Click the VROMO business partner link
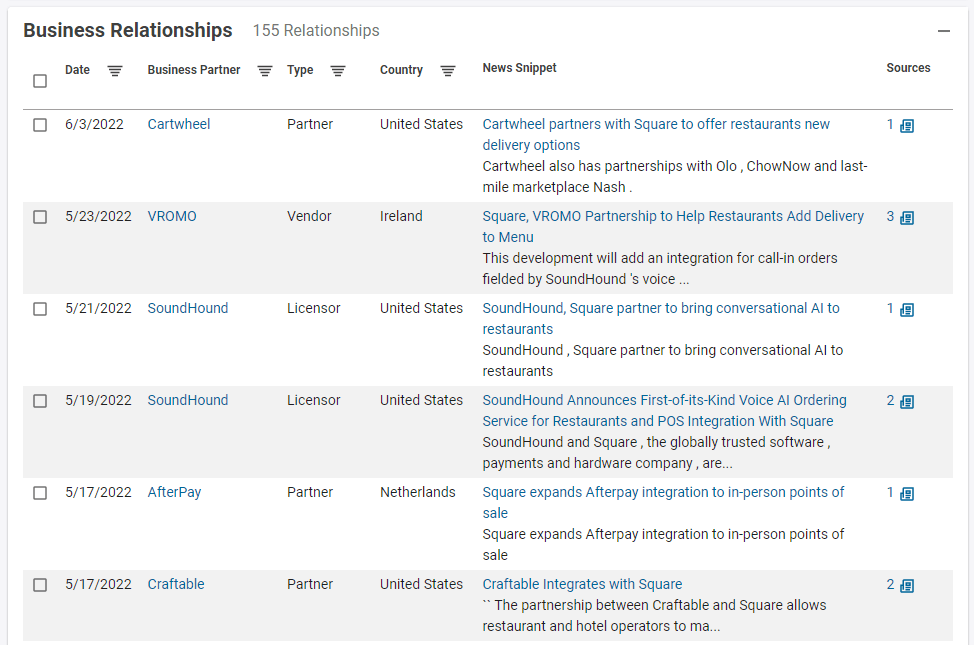Image resolution: width=974 pixels, height=645 pixels. click(172, 217)
